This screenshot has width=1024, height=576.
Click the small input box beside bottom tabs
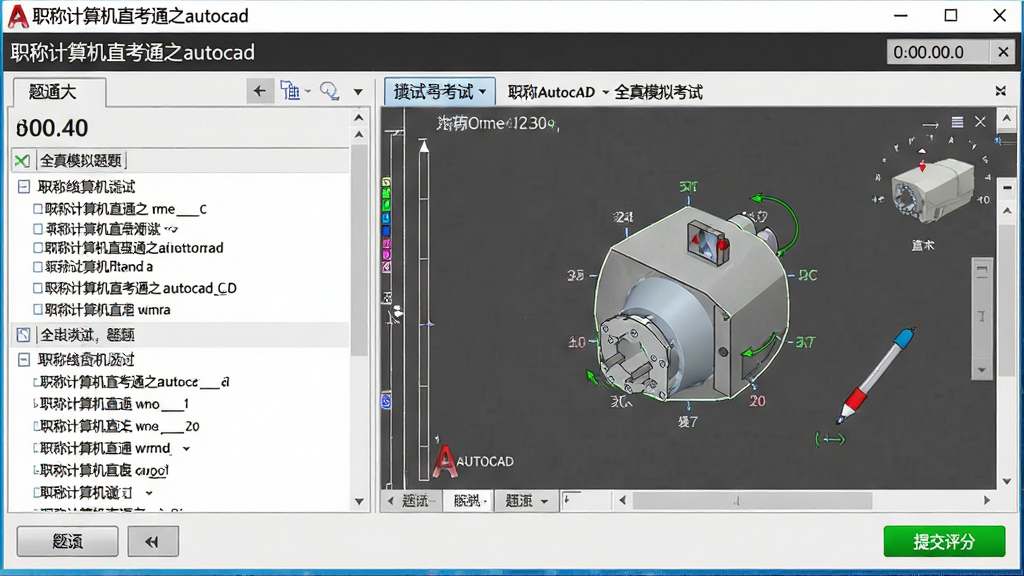coord(586,501)
